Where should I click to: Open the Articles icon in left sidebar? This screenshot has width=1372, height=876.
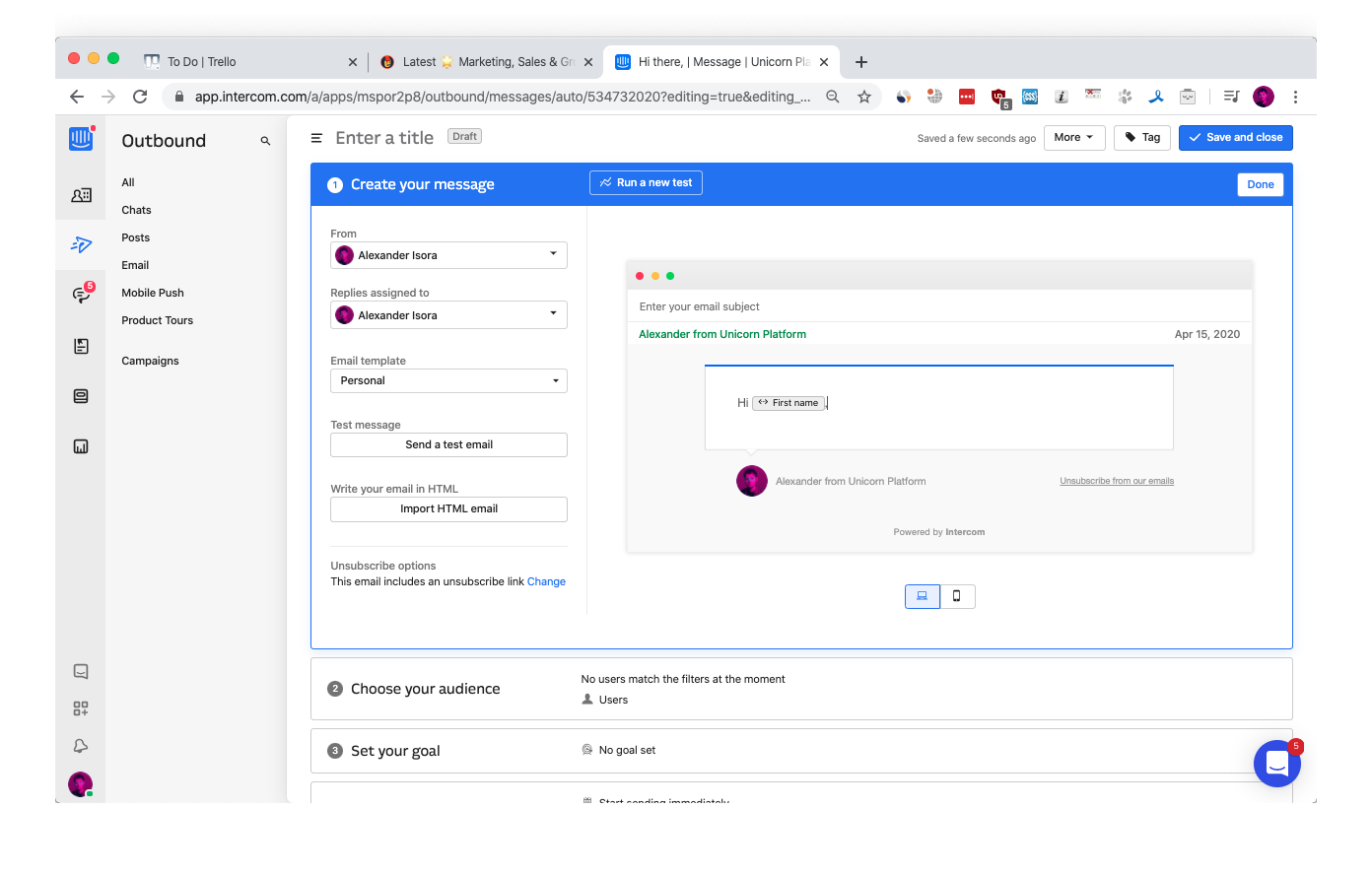[81, 346]
